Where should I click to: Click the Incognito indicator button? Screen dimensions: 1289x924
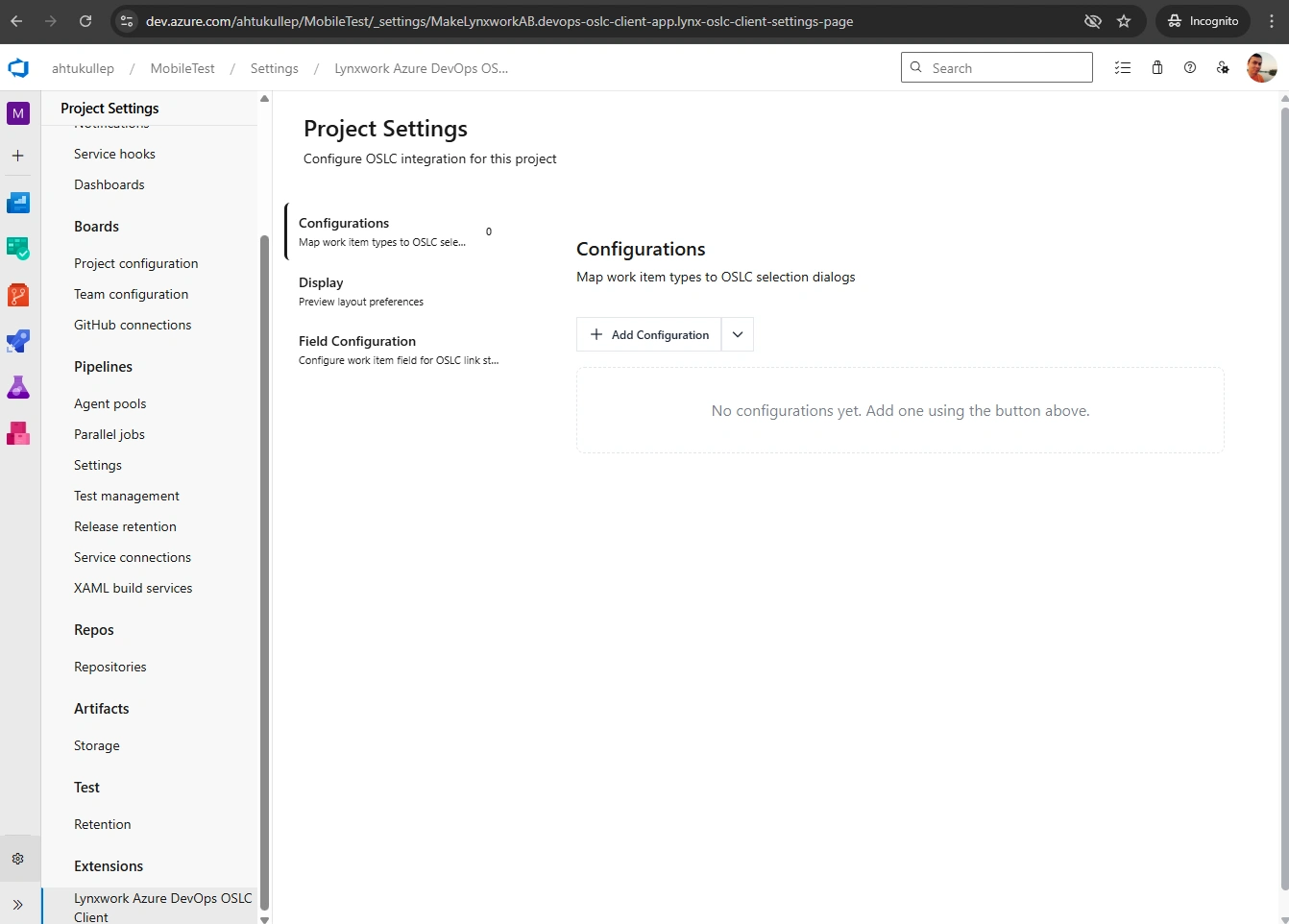(1203, 21)
